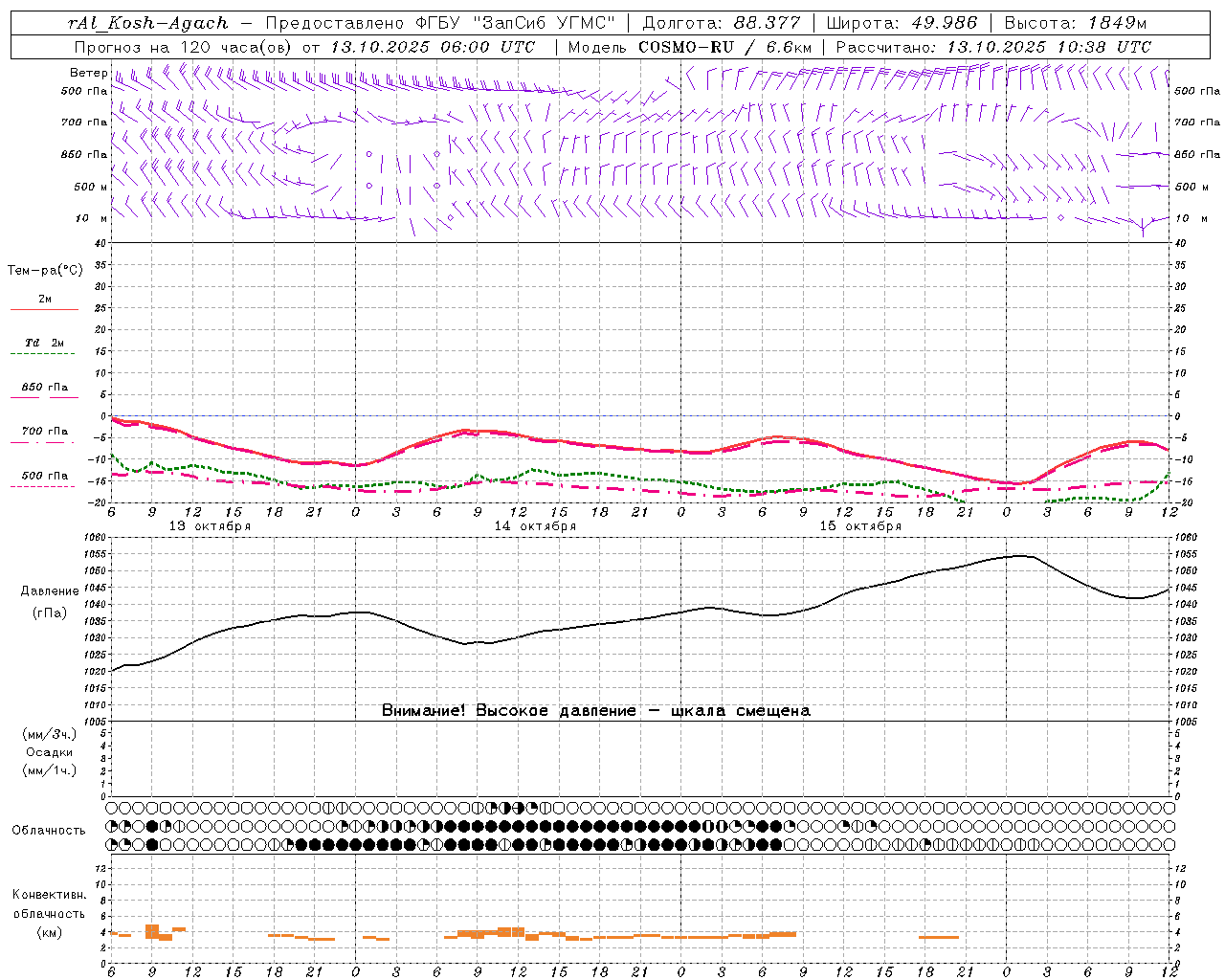Click the model name COSMO-RU / 6.6км
The height and width of the screenshot is (980, 1225).
pos(725,47)
